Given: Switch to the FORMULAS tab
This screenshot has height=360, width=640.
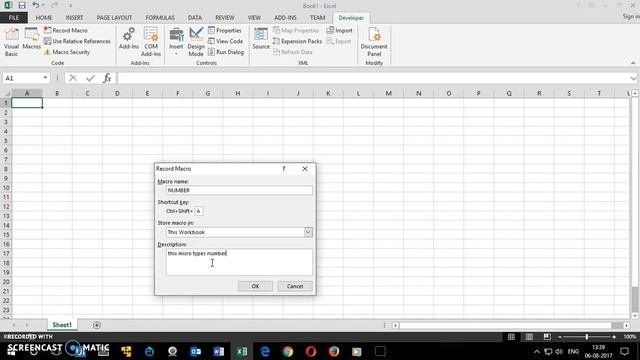Looking at the screenshot, I should tap(160, 18).
